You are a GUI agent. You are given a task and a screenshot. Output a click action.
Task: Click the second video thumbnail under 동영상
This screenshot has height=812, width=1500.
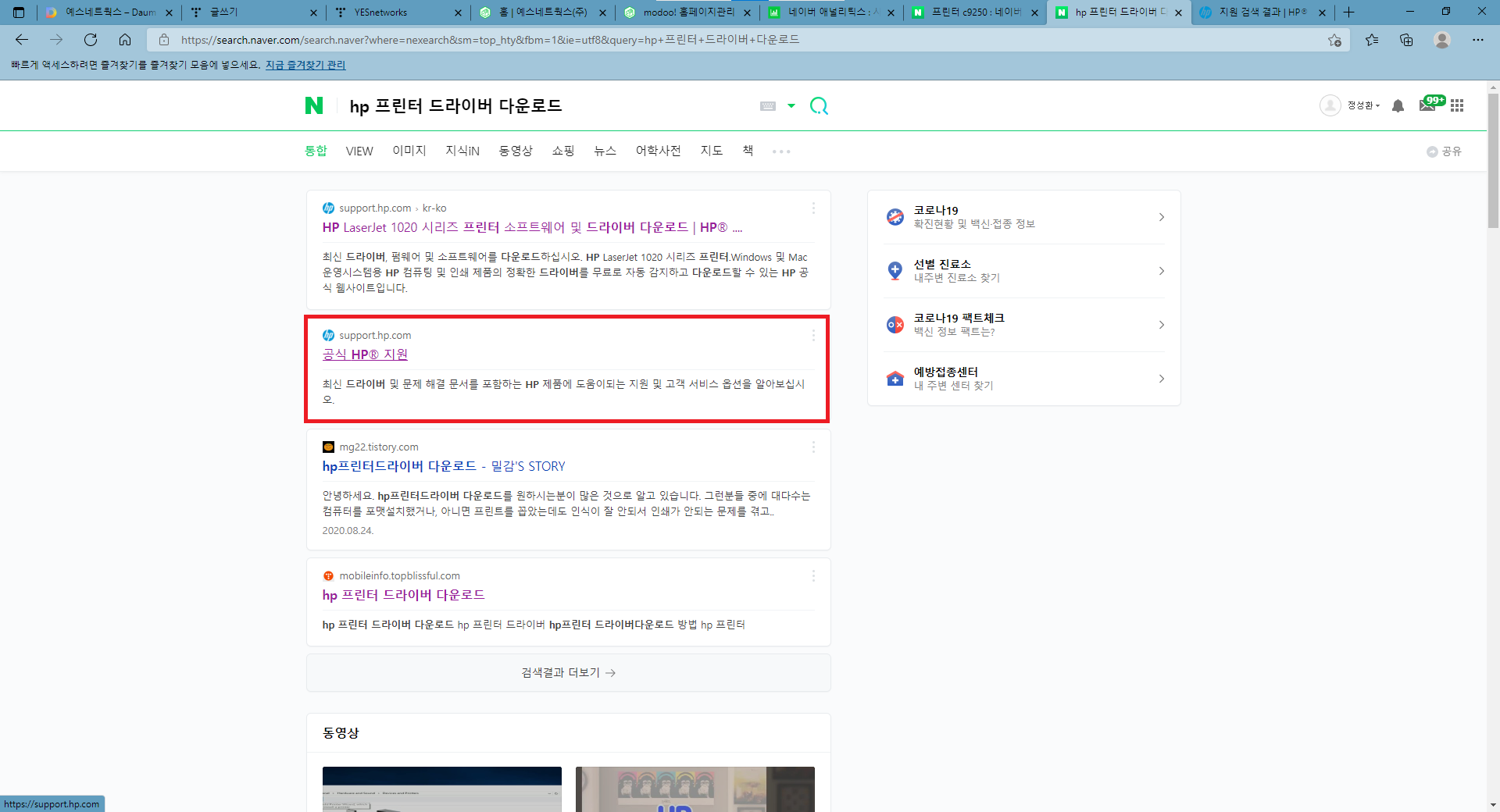click(695, 789)
